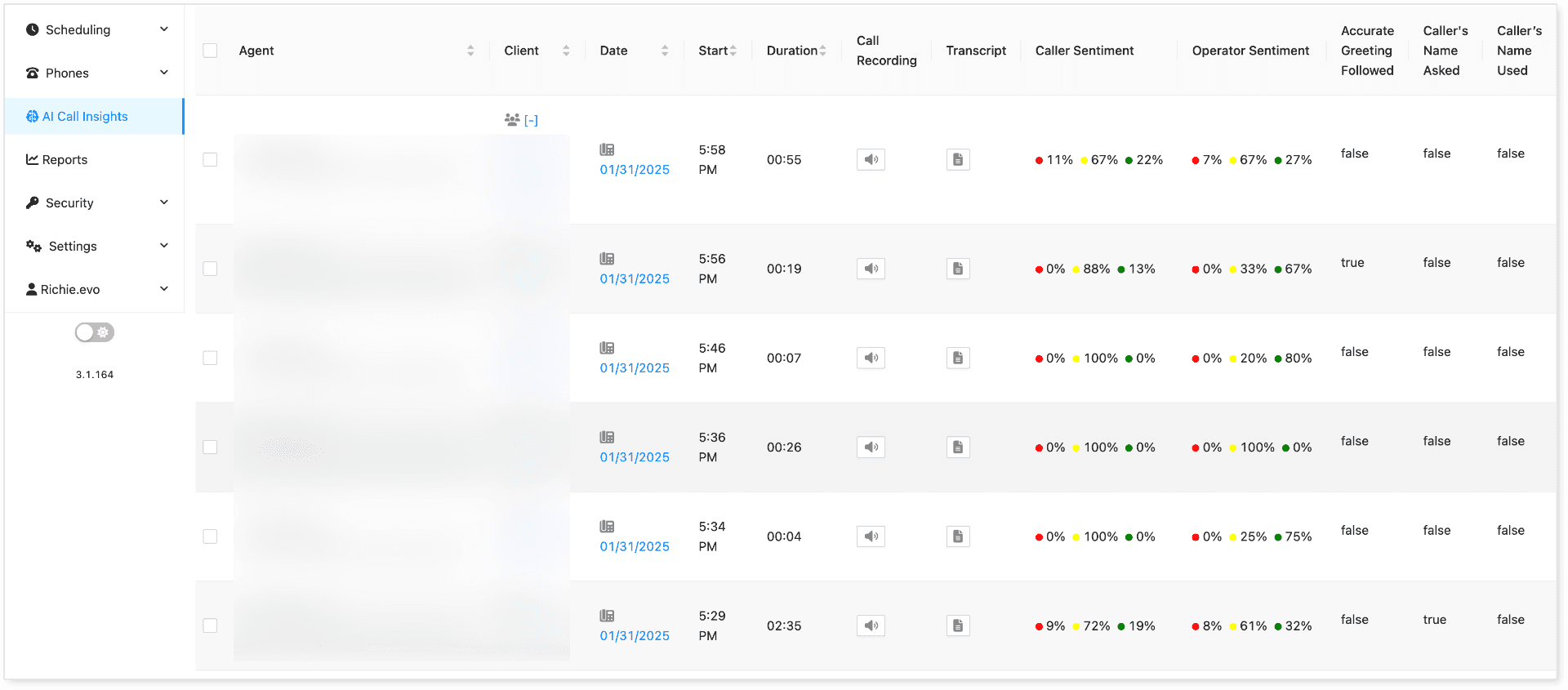The height and width of the screenshot is (690, 1568).
Task: Click the Scheduling clock icon
Action: pos(33,29)
